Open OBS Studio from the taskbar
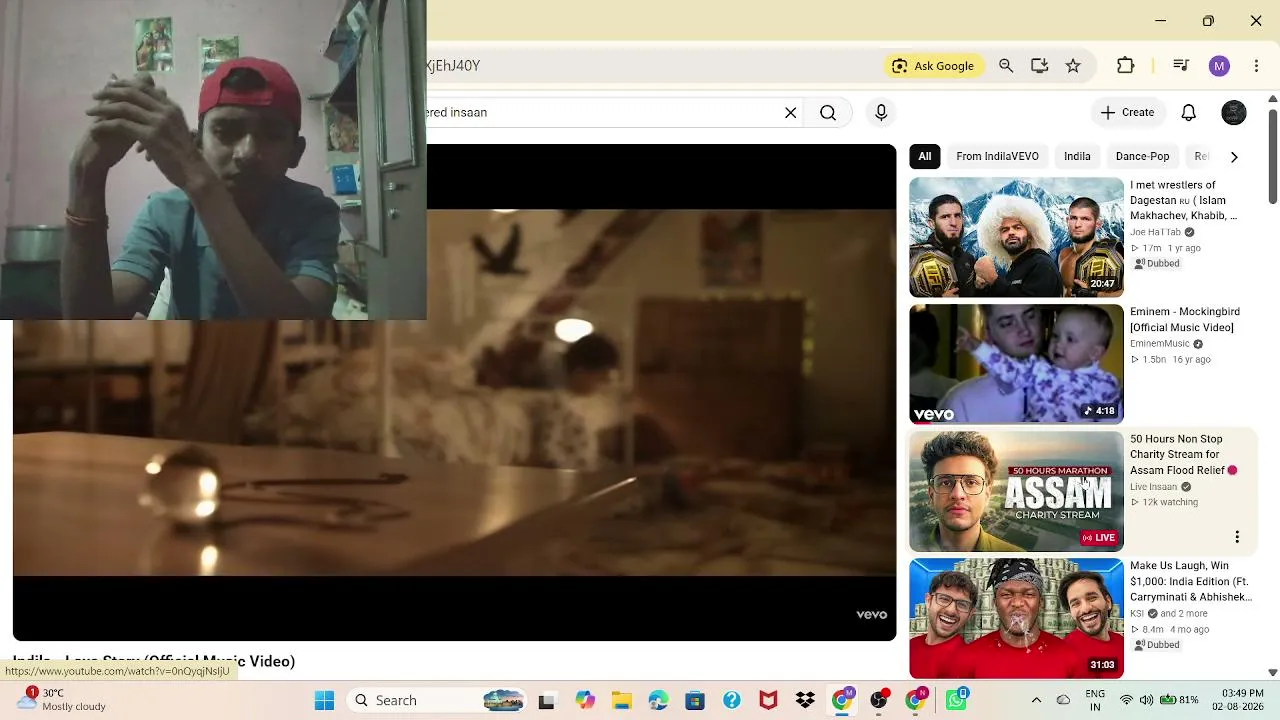 [x=879, y=700]
